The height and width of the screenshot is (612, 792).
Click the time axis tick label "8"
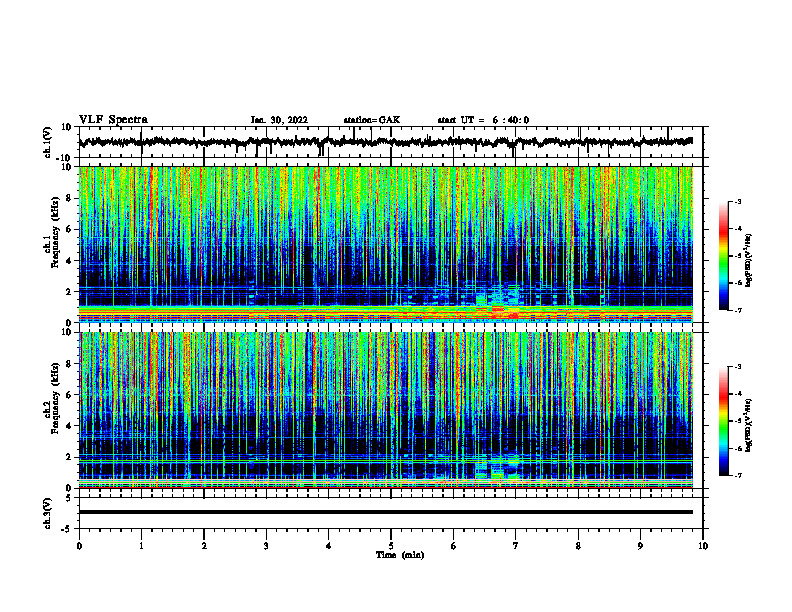pos(578,546)
